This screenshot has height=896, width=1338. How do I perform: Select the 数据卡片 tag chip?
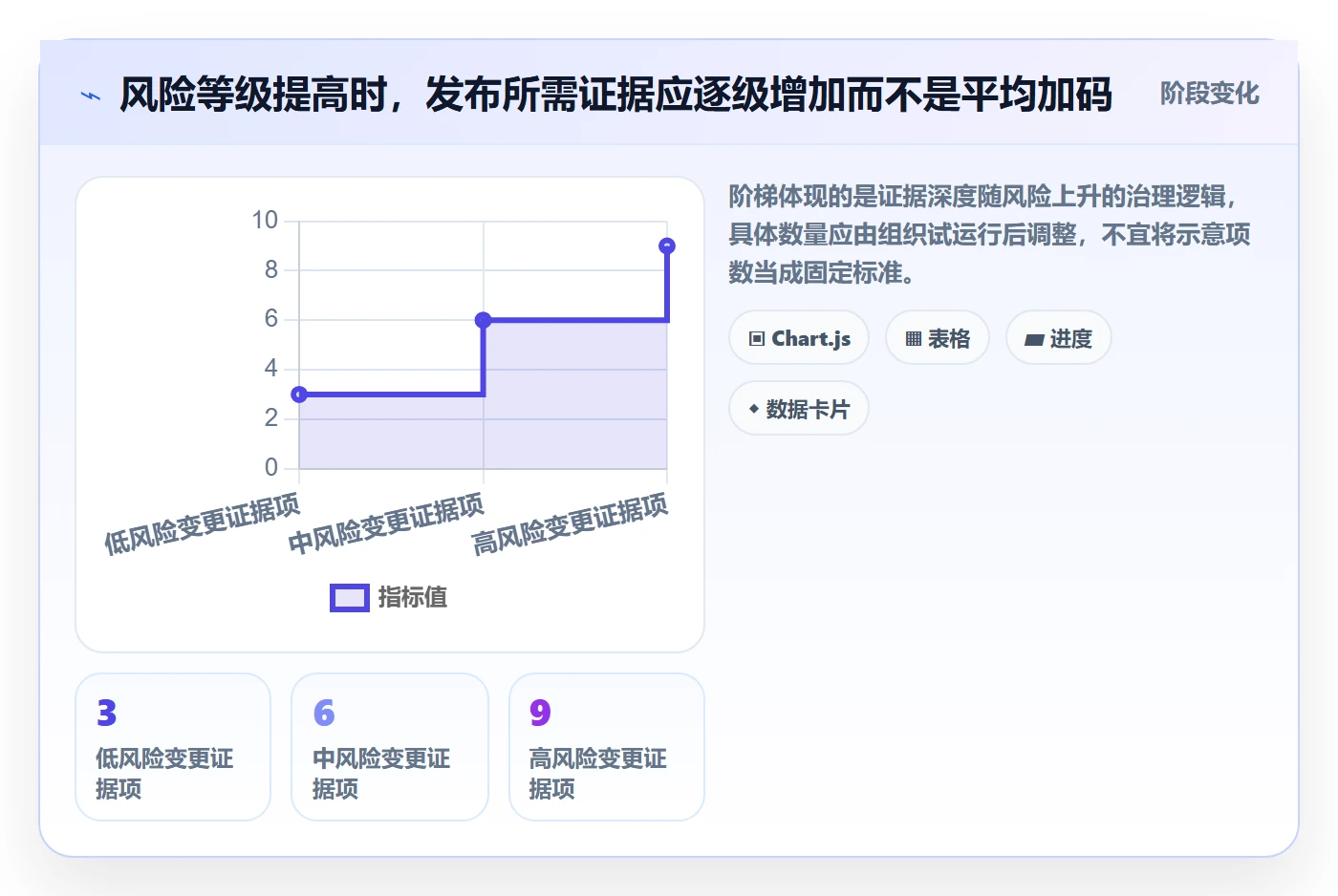pyautogui.click(x=799, y=409)
